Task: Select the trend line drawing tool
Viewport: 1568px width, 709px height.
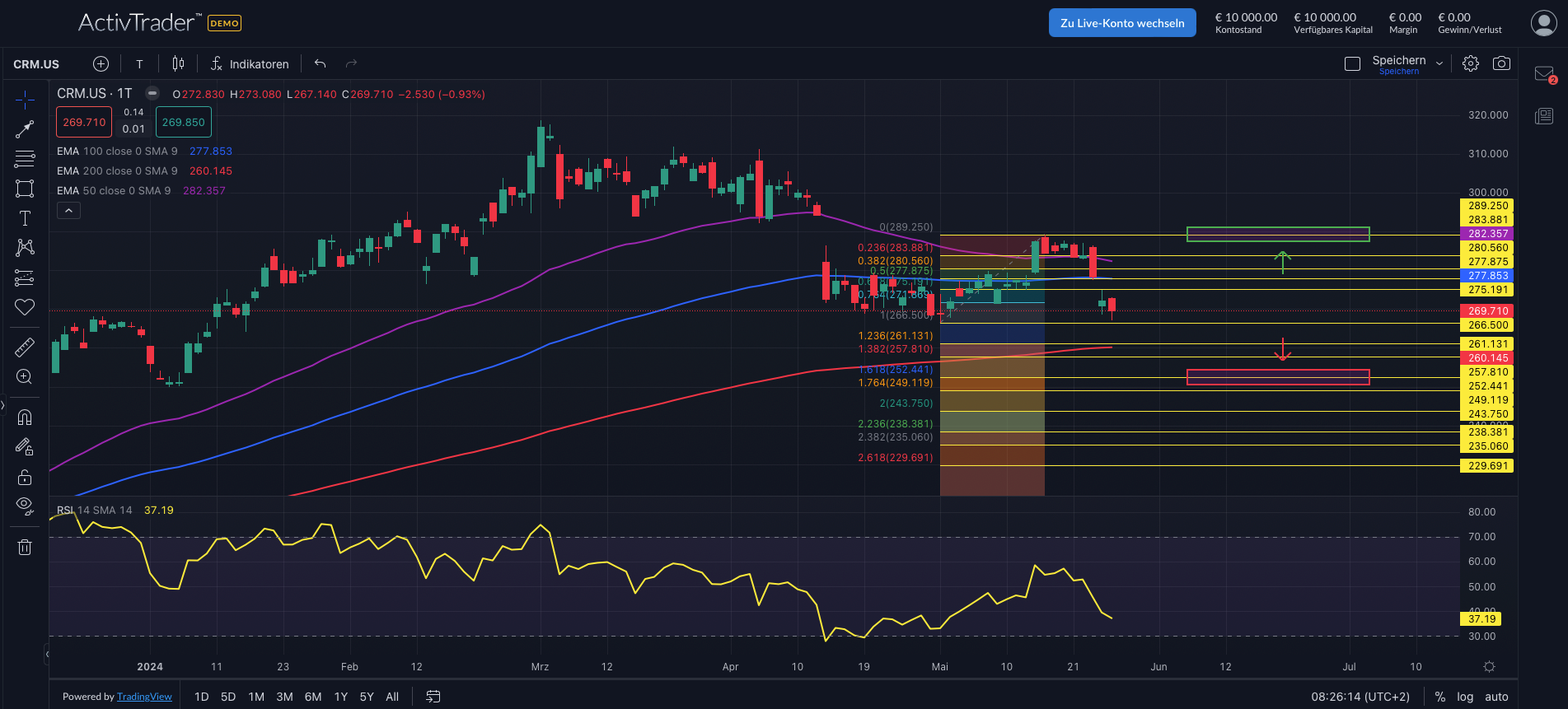Action: point(25,129)
